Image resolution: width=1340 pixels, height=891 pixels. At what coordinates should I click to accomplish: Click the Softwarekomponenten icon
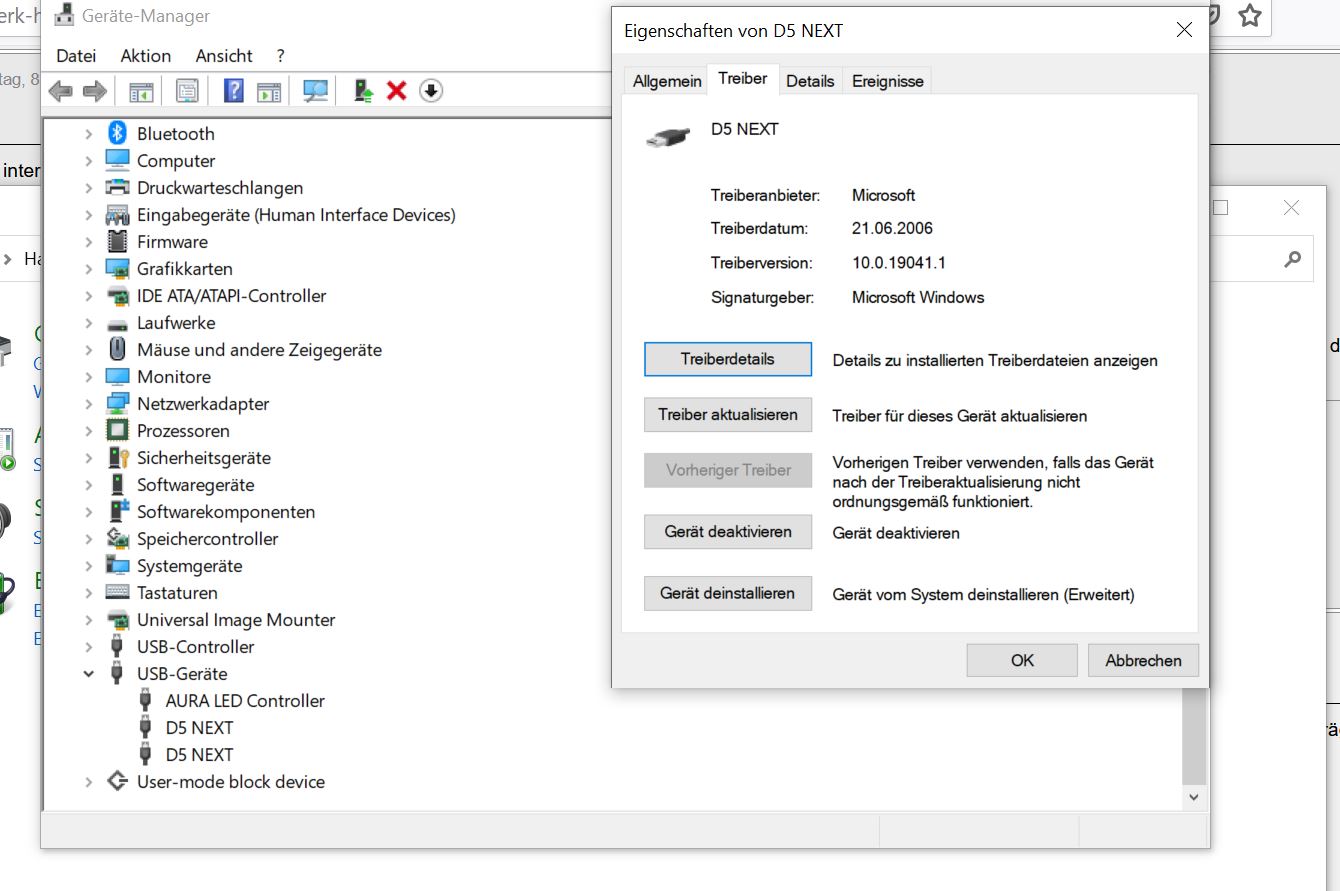click(118, 511)
